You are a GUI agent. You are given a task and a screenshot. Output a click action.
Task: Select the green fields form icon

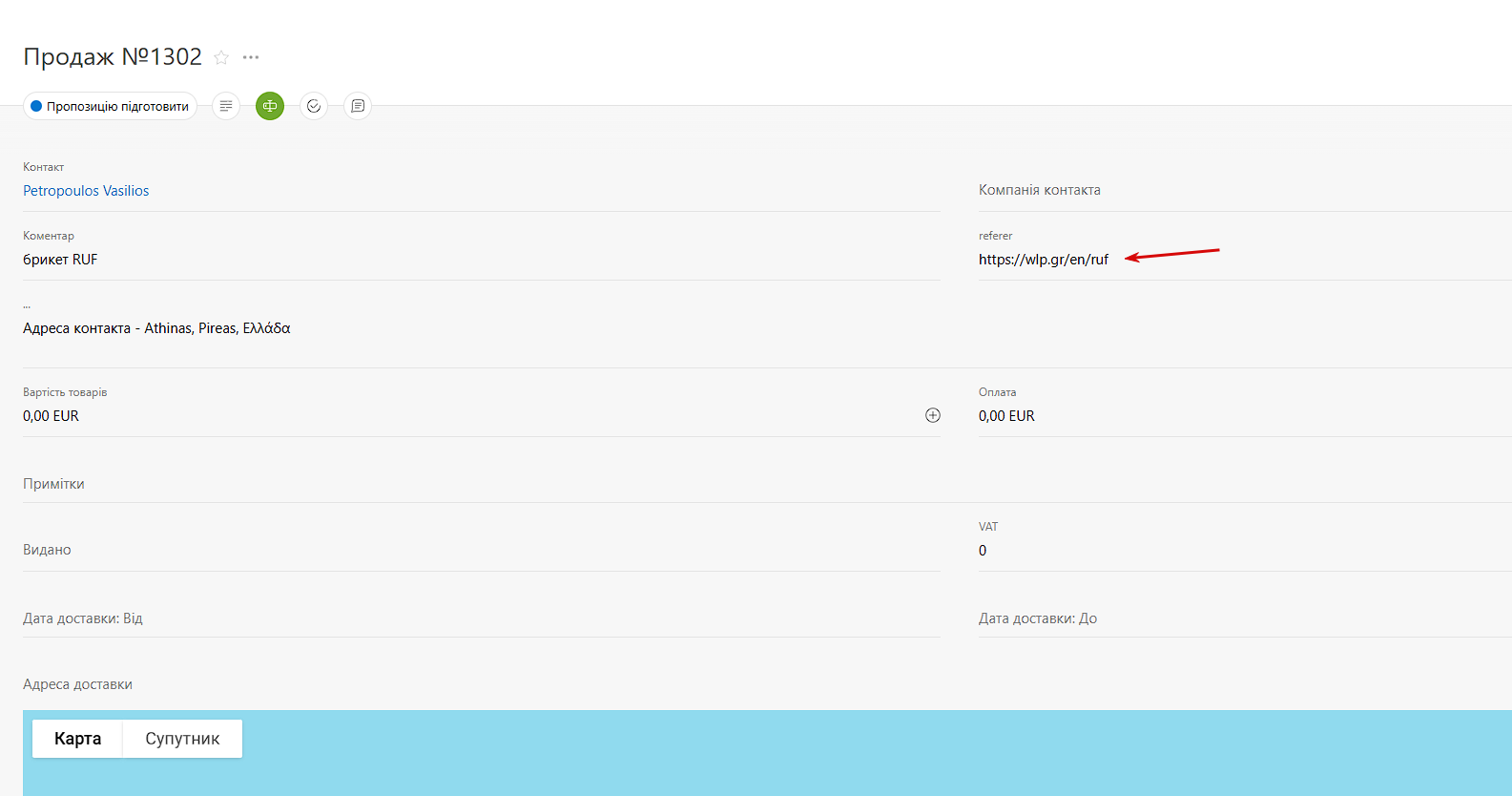[270, 106]
